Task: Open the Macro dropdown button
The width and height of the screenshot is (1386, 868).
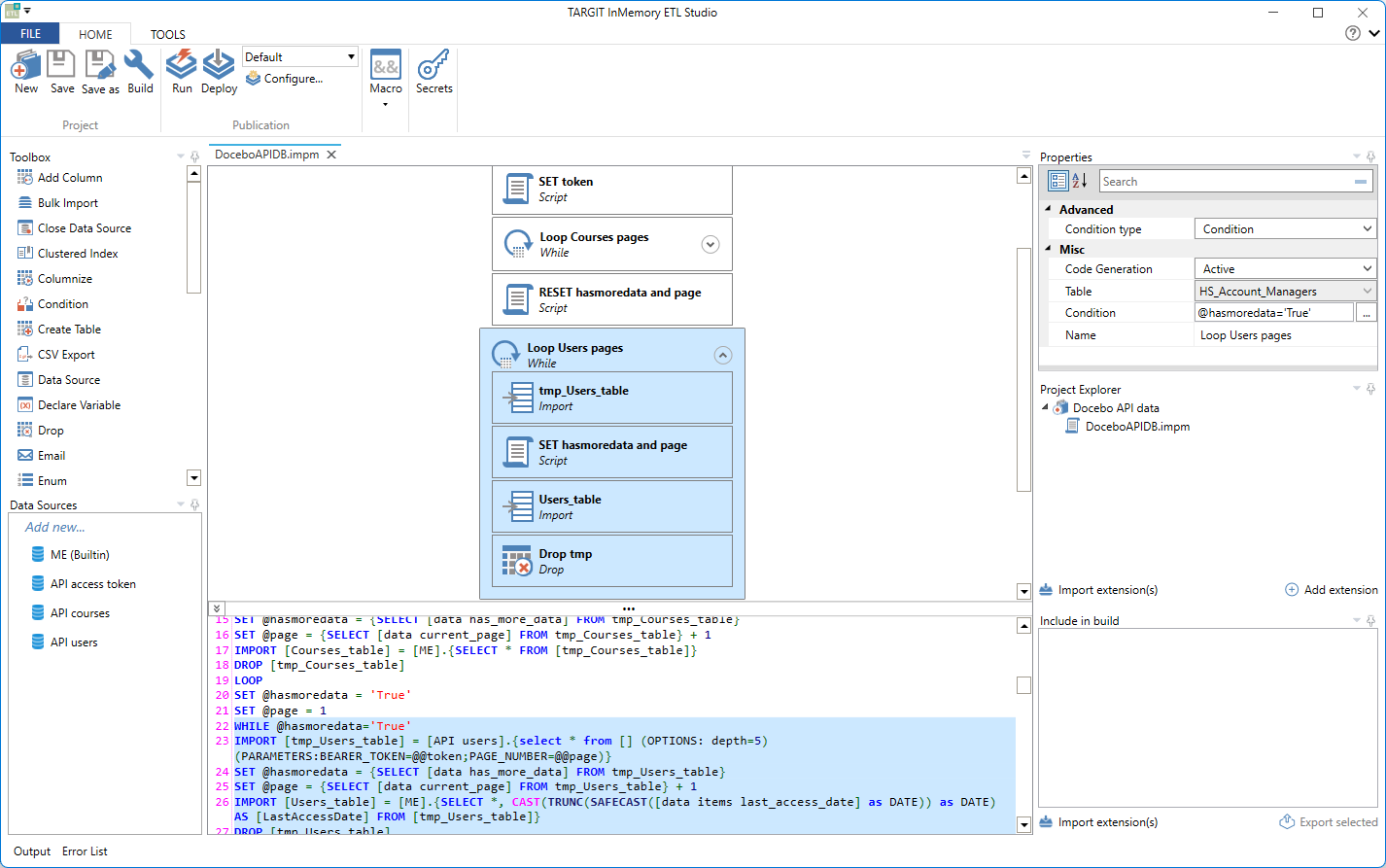Action: tap(386, 78)
